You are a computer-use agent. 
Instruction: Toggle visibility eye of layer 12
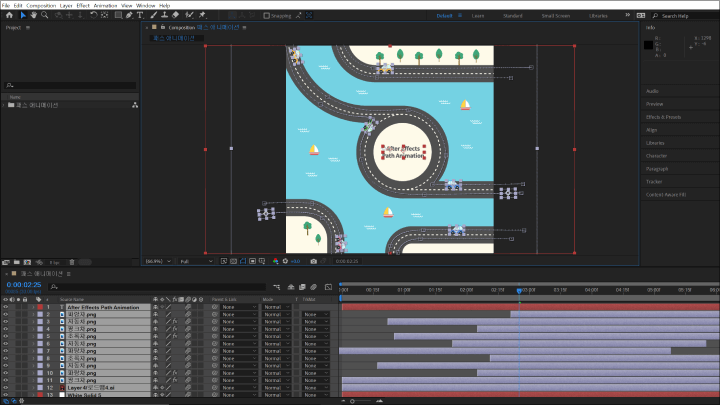click(6, 388)
